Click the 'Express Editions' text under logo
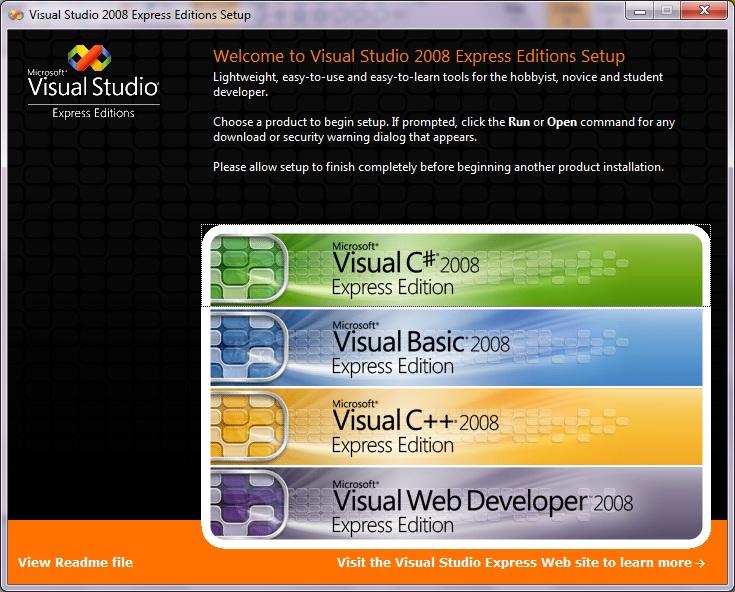735x592 pixels. 93,113
